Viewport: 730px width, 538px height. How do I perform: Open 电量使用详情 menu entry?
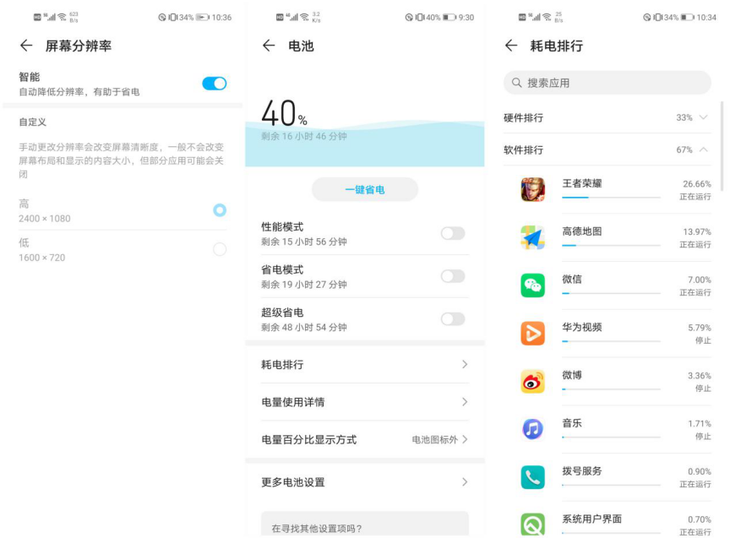pos(365,402)
